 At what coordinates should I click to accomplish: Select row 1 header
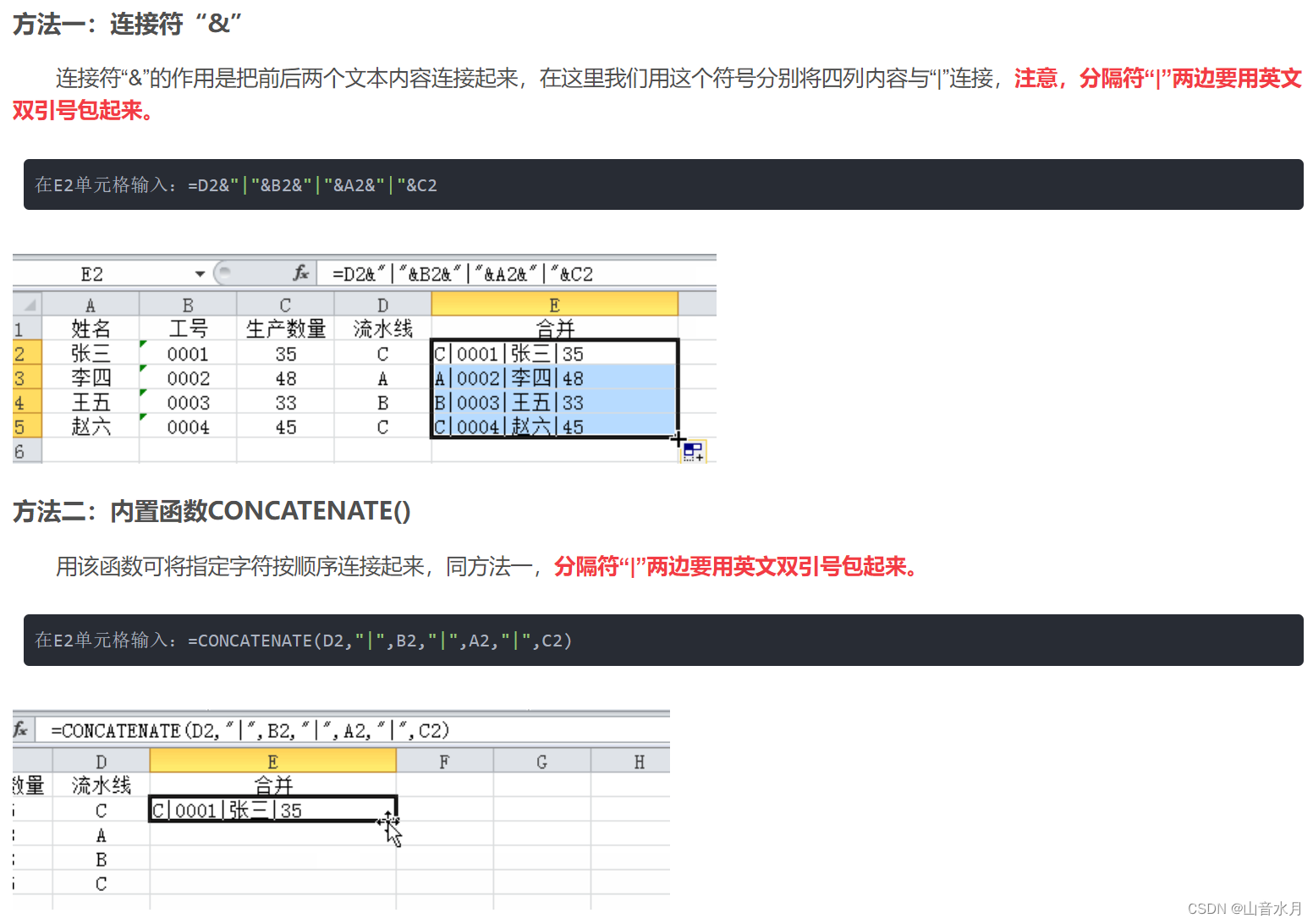pos(27,328)
